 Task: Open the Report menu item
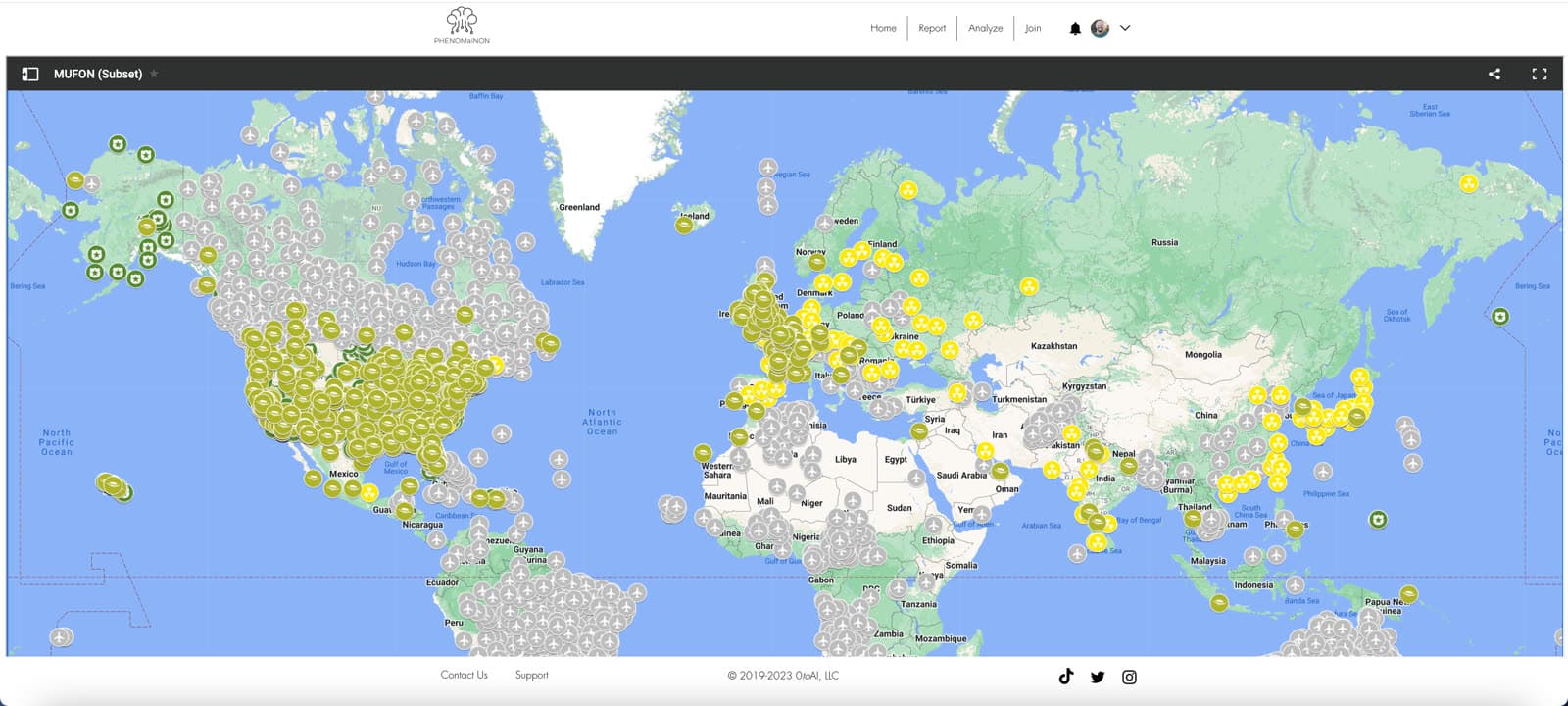(932, 28)
